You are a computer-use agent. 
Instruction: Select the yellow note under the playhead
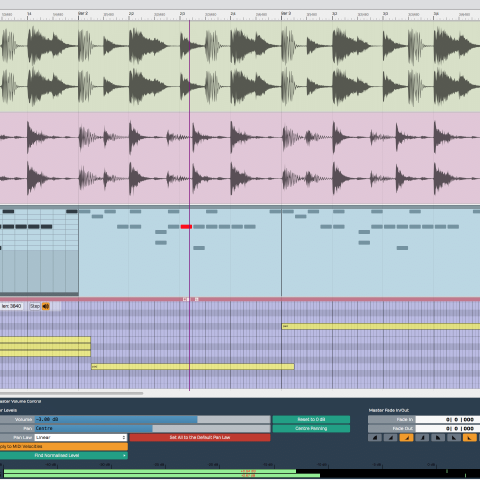[x=193, y=367]
